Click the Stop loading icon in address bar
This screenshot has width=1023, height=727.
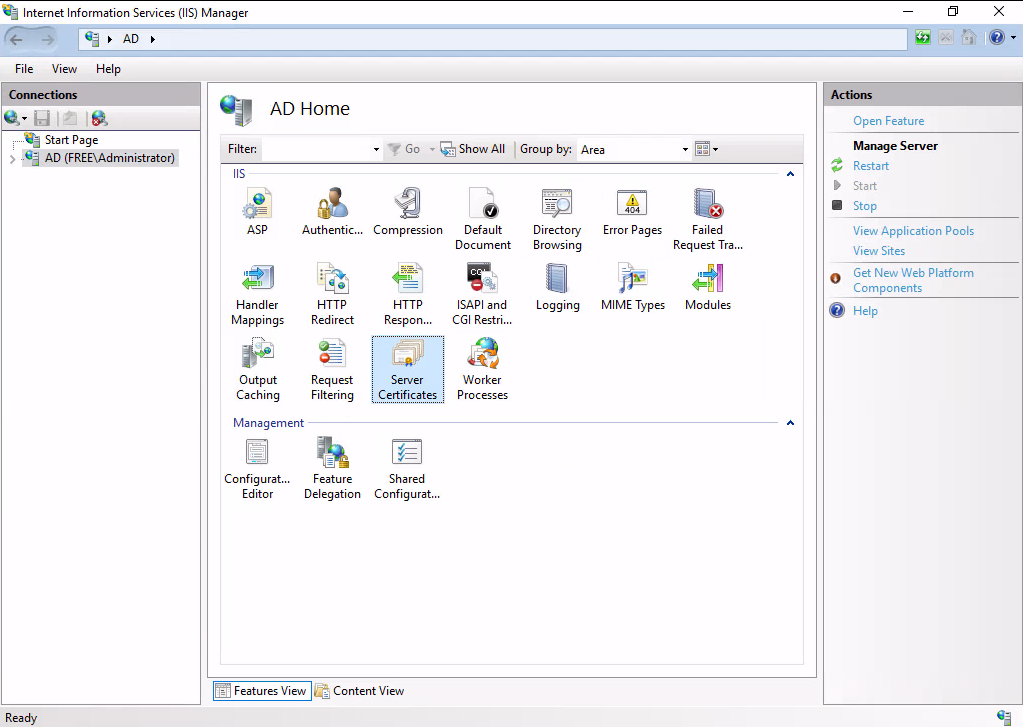(x=945, y=37)
